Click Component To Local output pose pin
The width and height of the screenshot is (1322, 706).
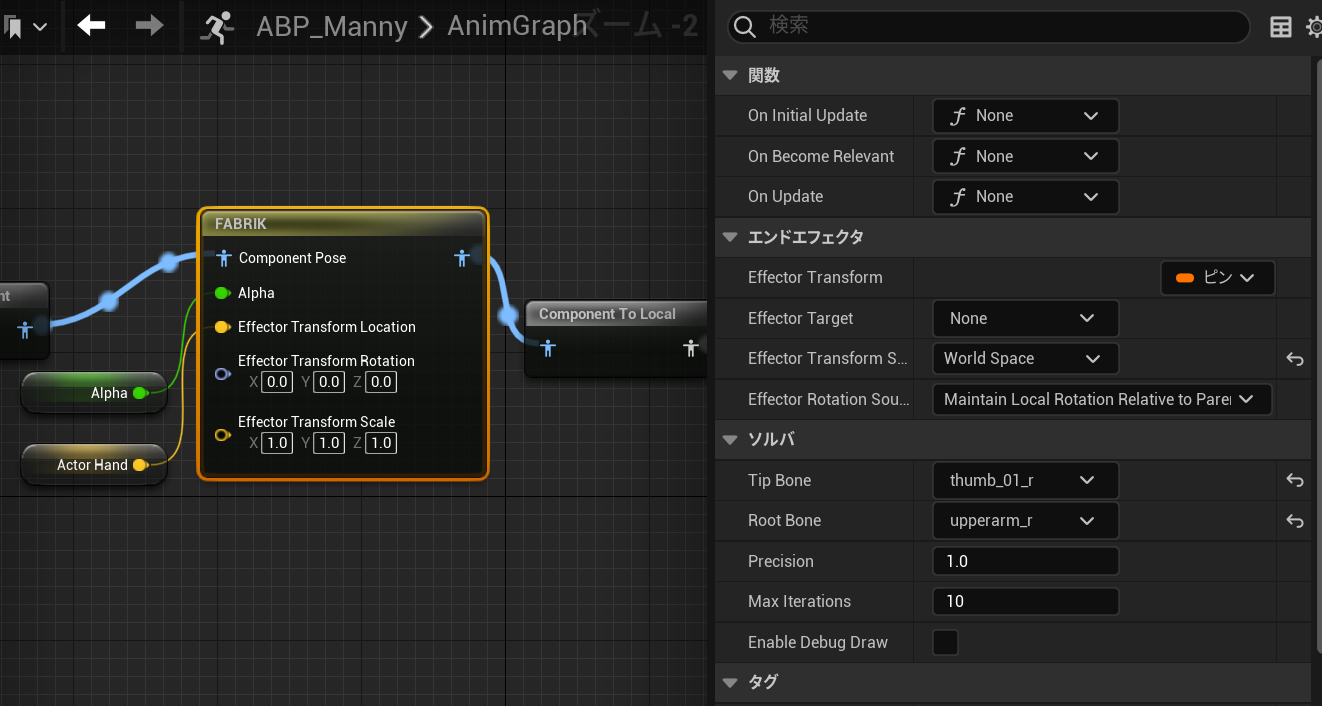pyautogui.click(x=690, y=348)
